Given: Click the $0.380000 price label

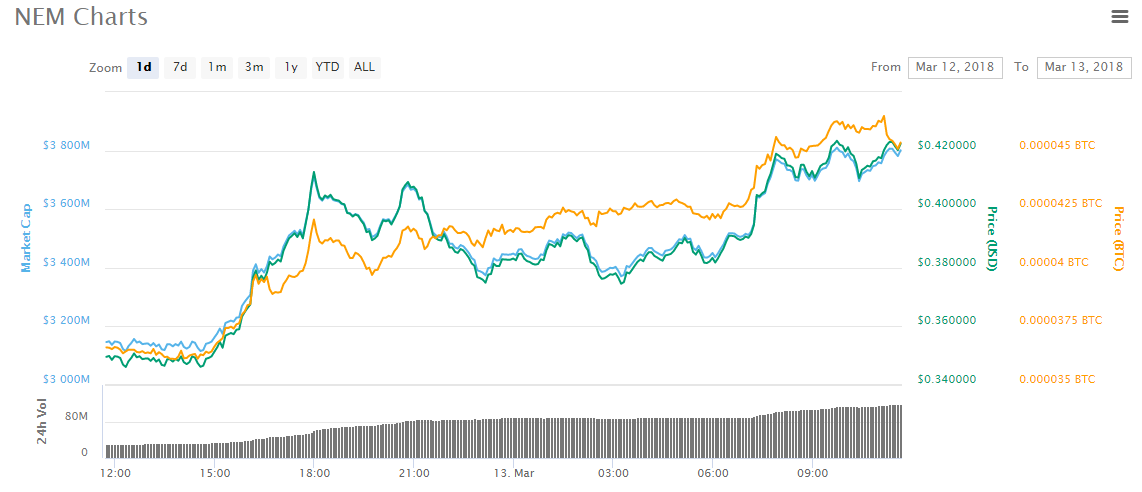Looking at the screenshot, I should click(x=947, y=262).
